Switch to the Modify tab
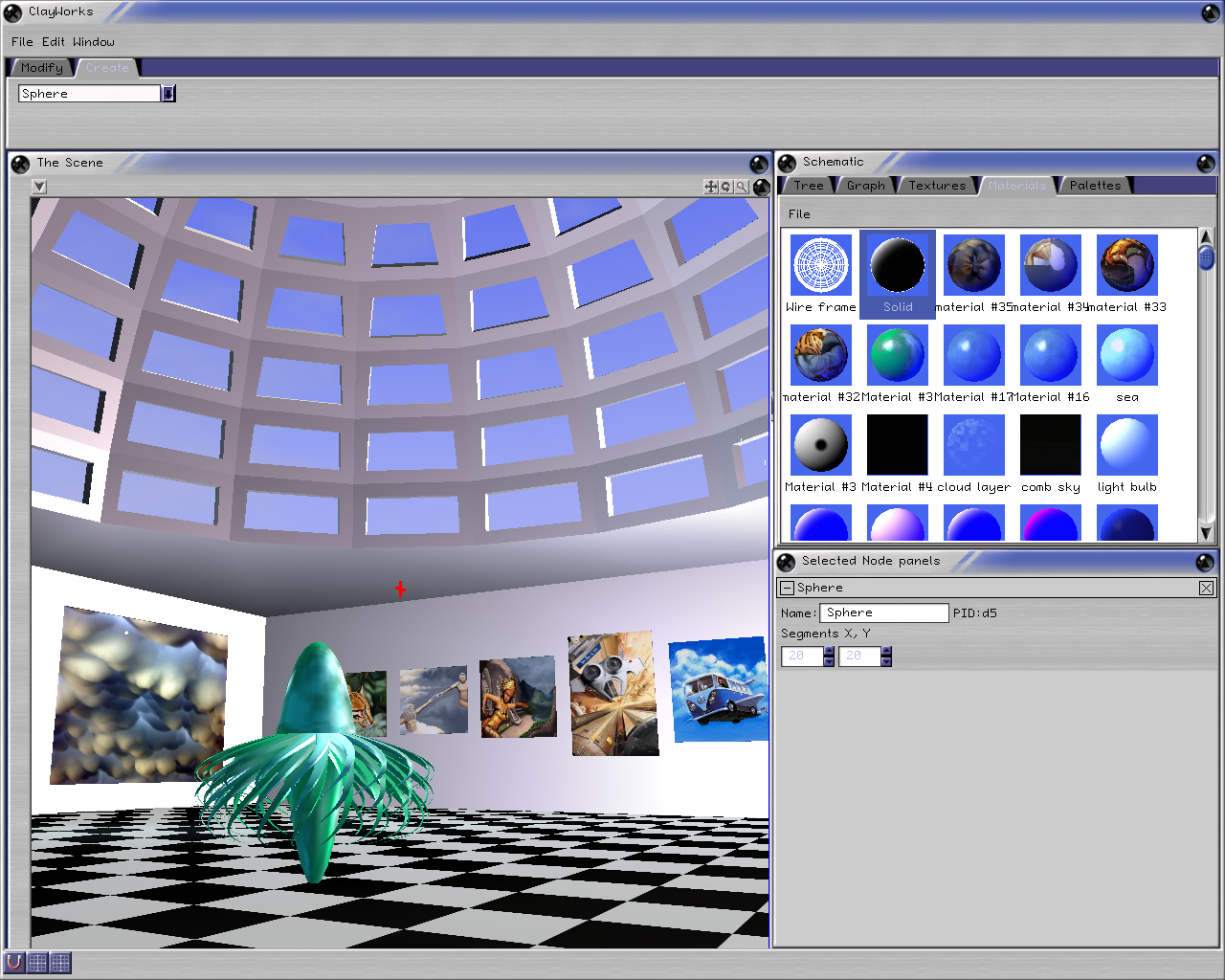The width and height of the screenshot is (1225, 980). coord(41,68)
